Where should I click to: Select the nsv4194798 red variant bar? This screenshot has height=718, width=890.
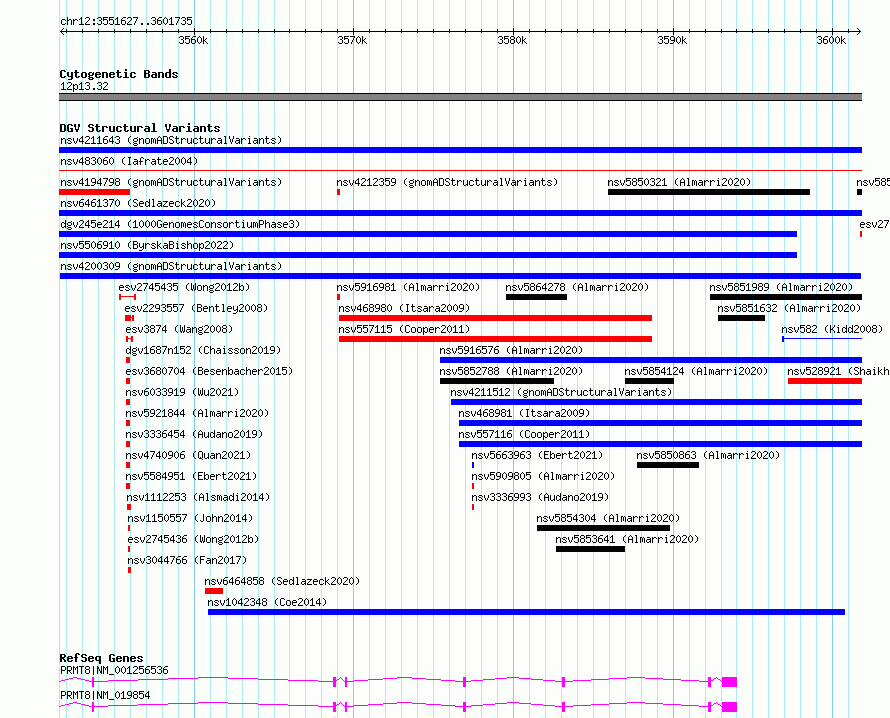click(95, 192)
